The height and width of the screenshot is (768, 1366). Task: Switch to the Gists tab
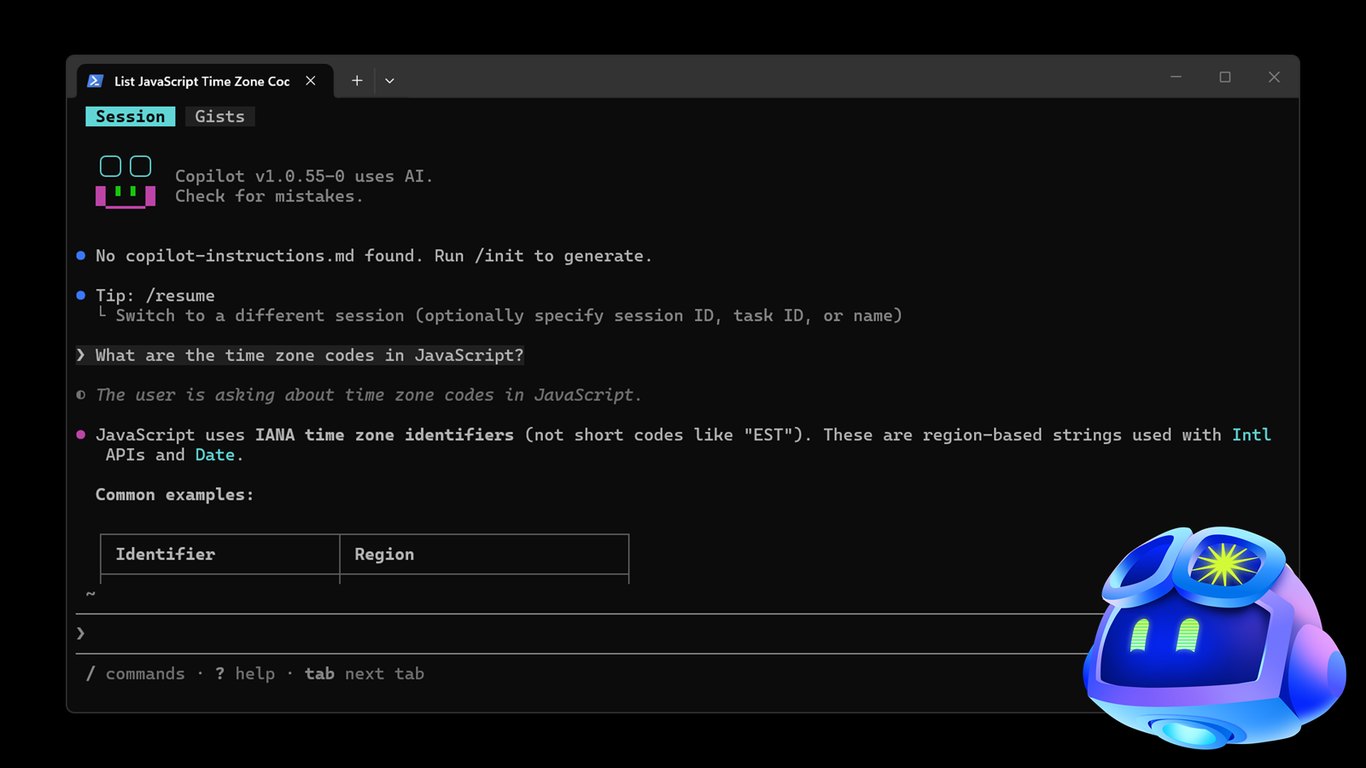click(x=220, y=116)
